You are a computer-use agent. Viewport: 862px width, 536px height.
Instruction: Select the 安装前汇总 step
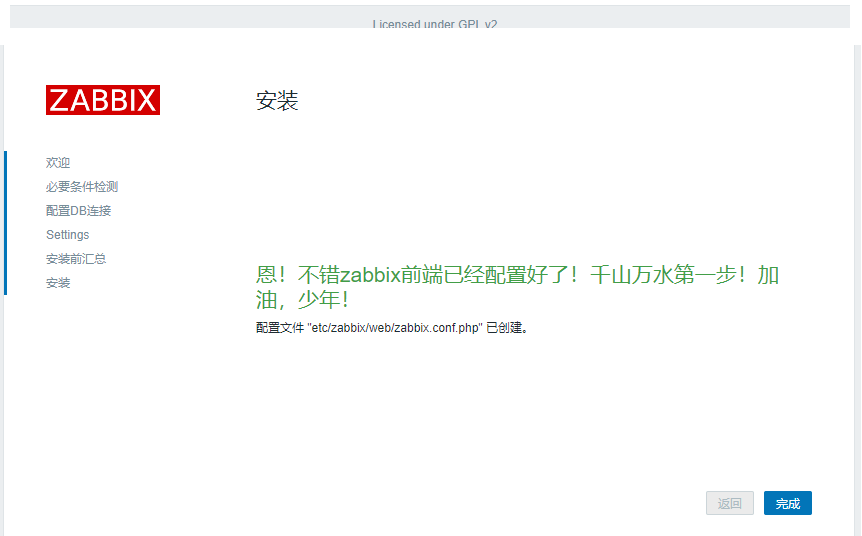pos(76,259)
